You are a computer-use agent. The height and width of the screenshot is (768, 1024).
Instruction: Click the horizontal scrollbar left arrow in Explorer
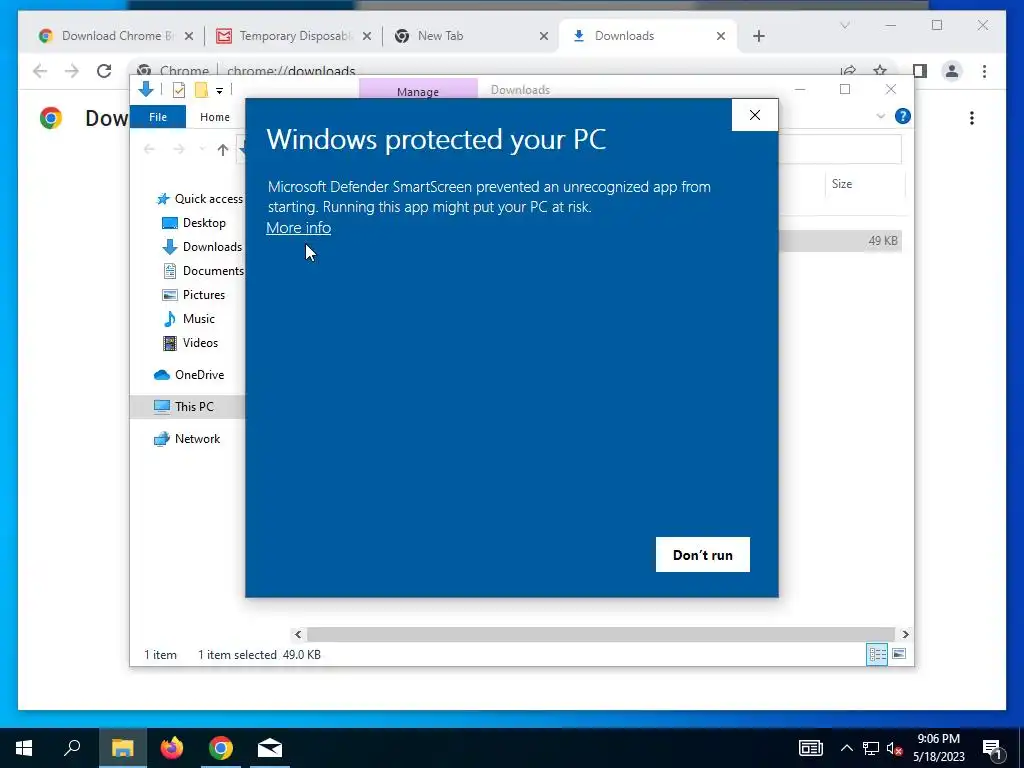[x=298, y=634]
